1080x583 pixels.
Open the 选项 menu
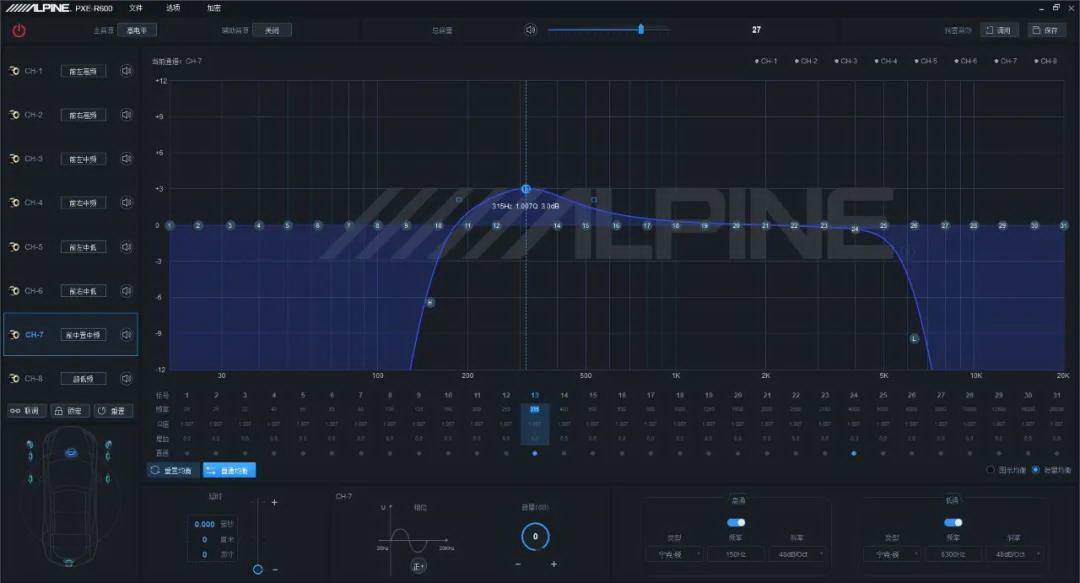point(173,8)
